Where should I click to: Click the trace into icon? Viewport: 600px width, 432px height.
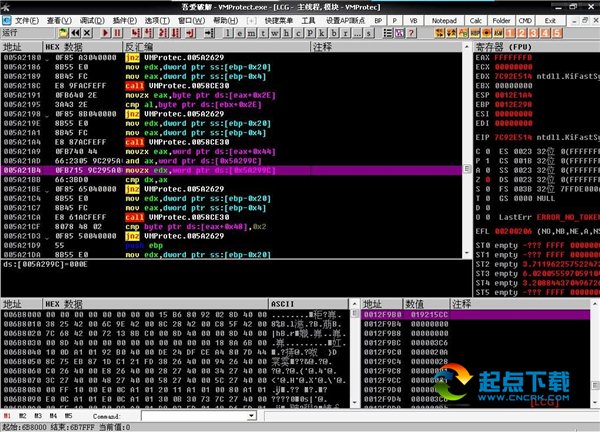[163, 33]
